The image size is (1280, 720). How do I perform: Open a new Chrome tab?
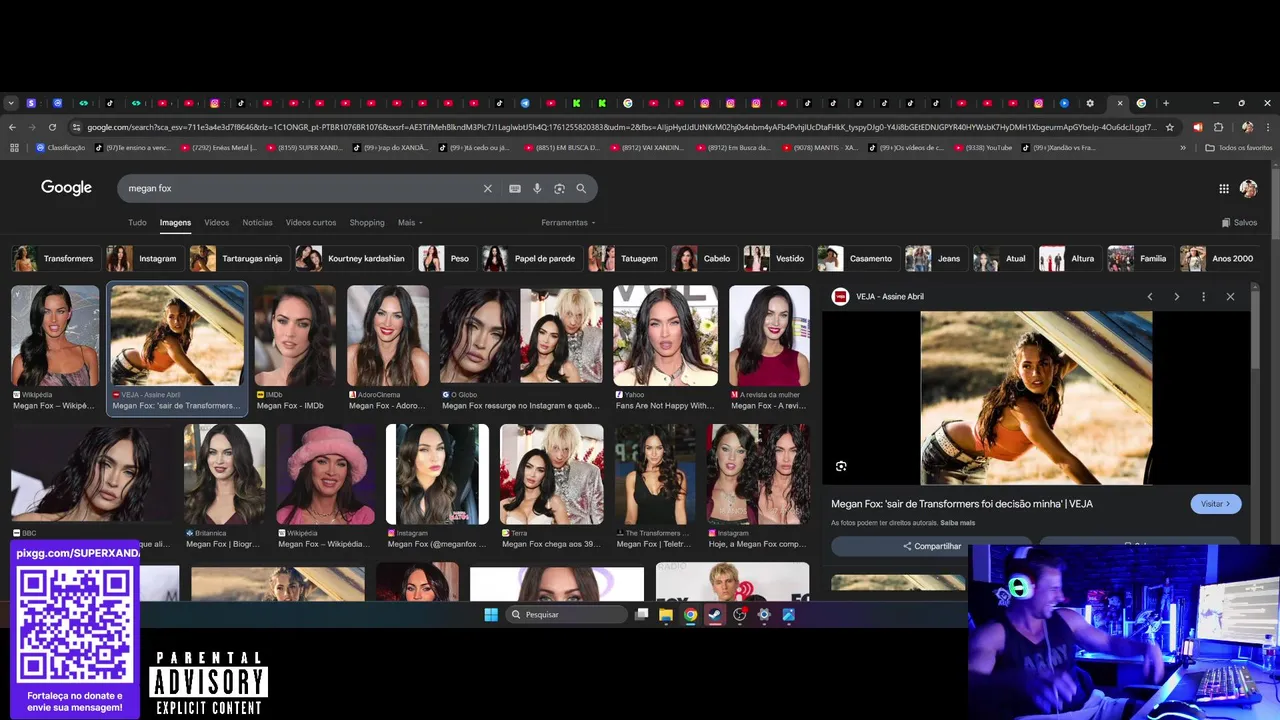pyautogui.click(x=1166, y=103)
